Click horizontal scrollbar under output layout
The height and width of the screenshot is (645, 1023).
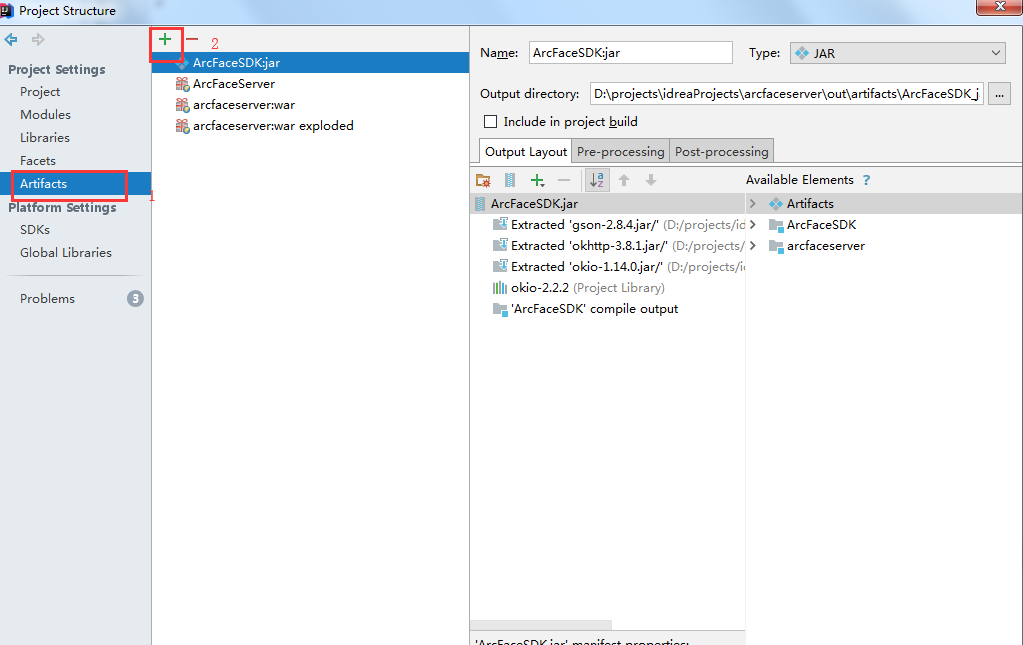click(x=542, y=625)
